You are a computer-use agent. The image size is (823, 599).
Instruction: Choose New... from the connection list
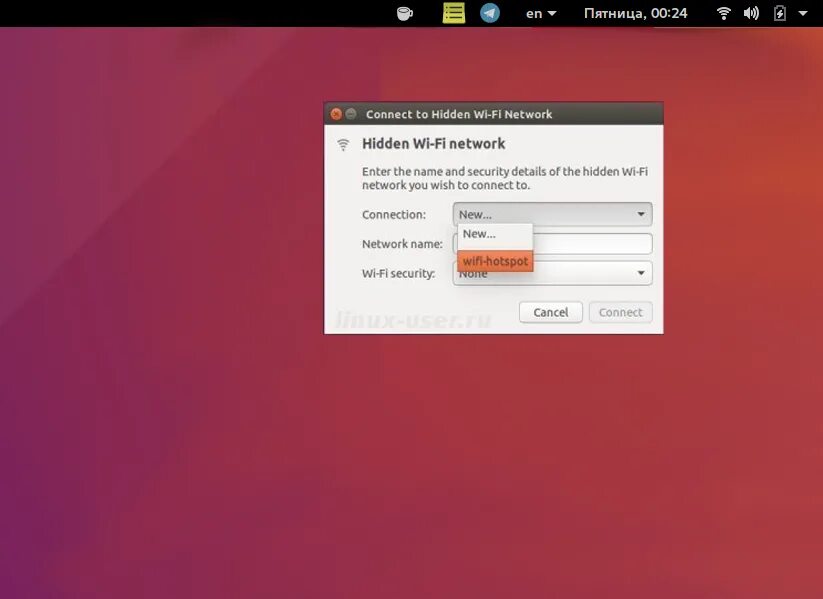point(495,234)
